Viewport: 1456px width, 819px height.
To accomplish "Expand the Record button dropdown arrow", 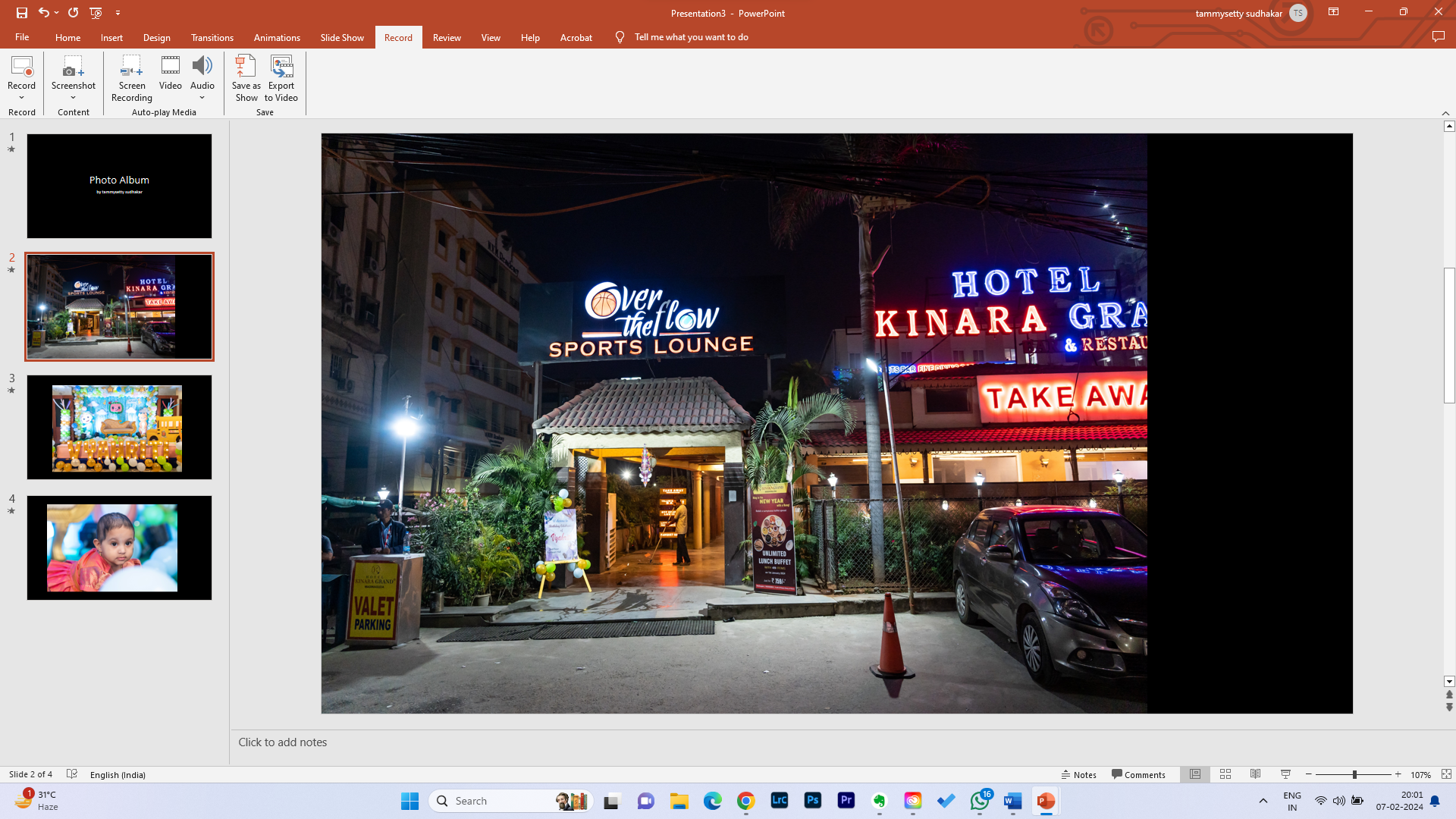I will click(x=22, y=98).
